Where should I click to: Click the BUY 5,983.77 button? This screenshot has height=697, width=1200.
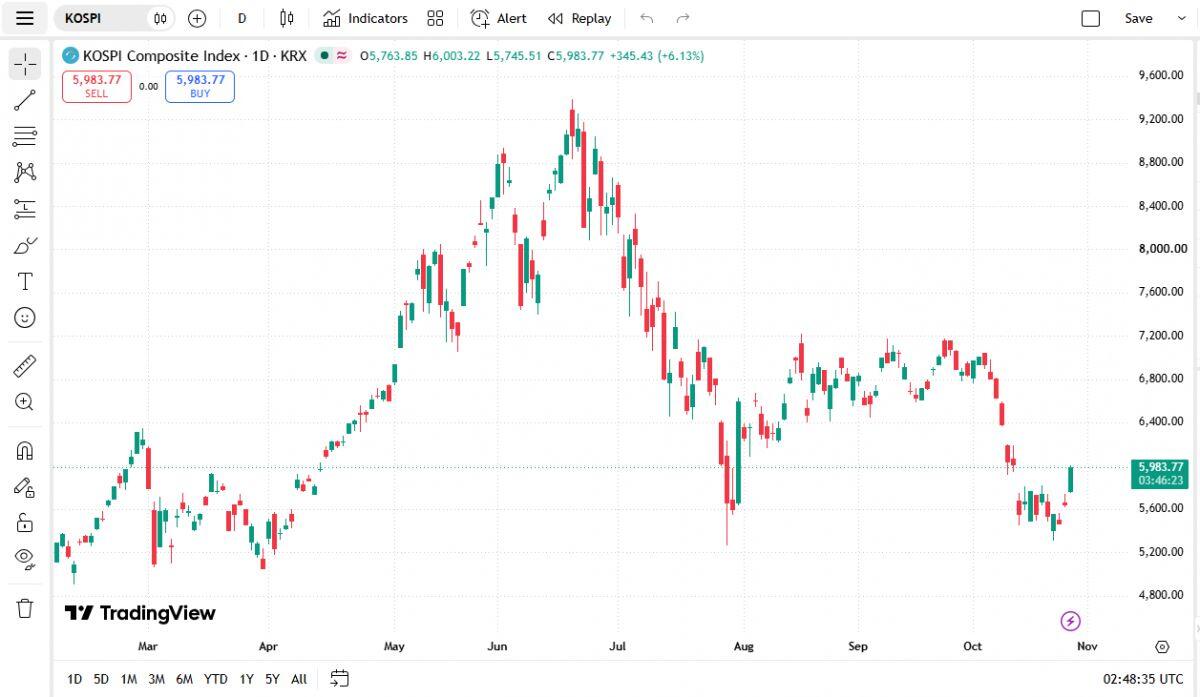tap(200, 86)
